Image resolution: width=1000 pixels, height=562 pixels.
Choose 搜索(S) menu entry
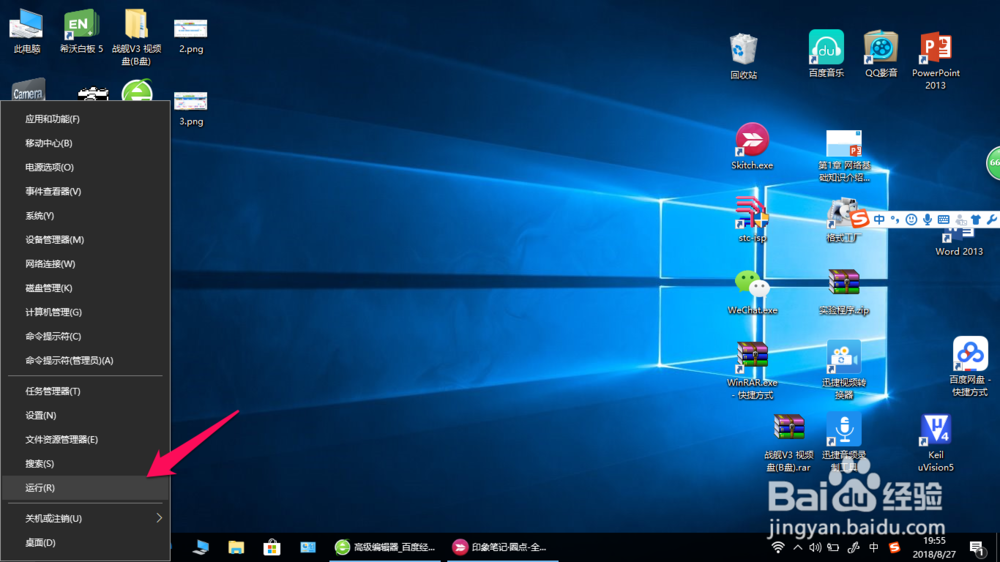click(x=85, y=464)
